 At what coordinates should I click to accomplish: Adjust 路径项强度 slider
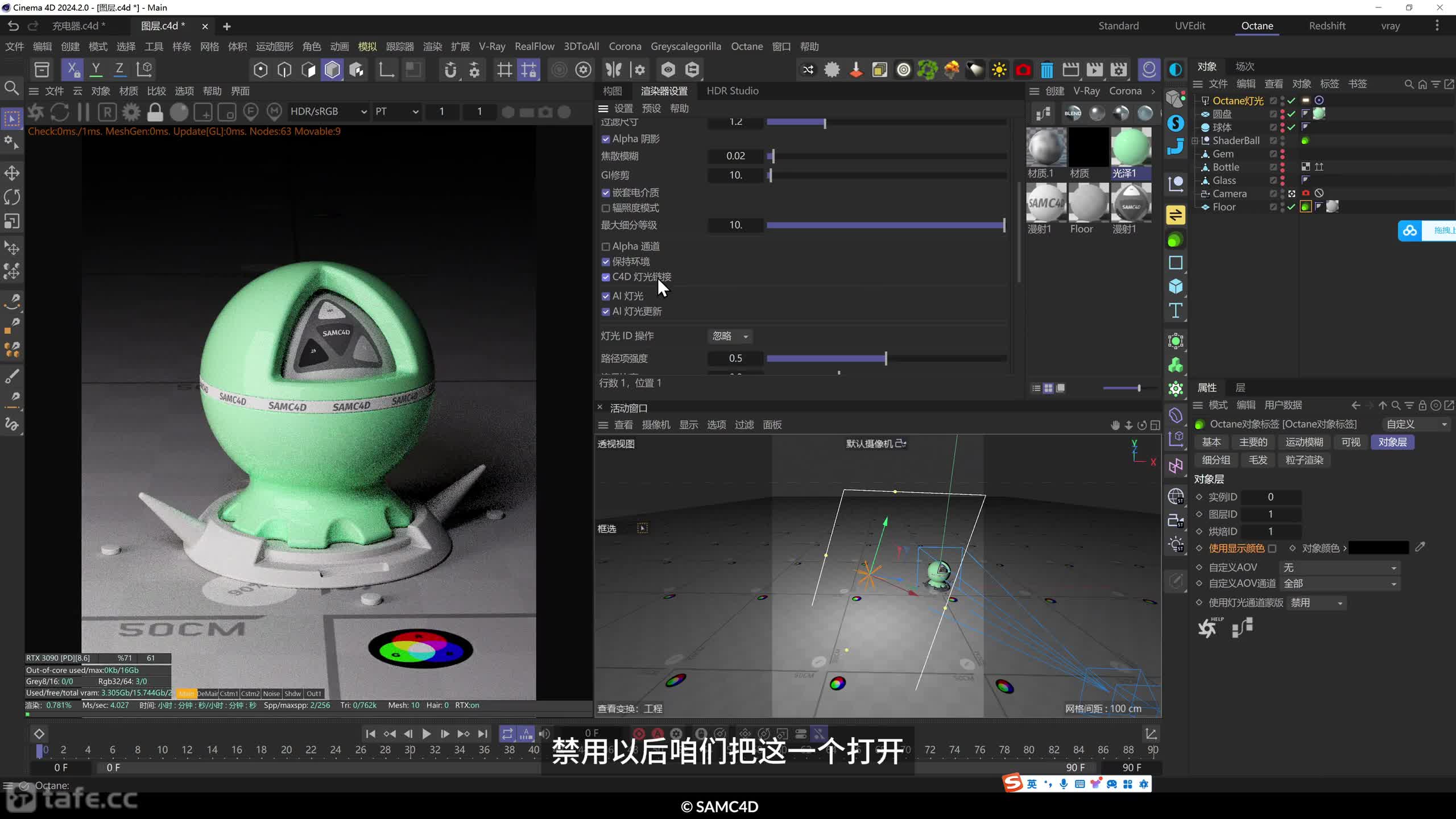tap(886, 358)
